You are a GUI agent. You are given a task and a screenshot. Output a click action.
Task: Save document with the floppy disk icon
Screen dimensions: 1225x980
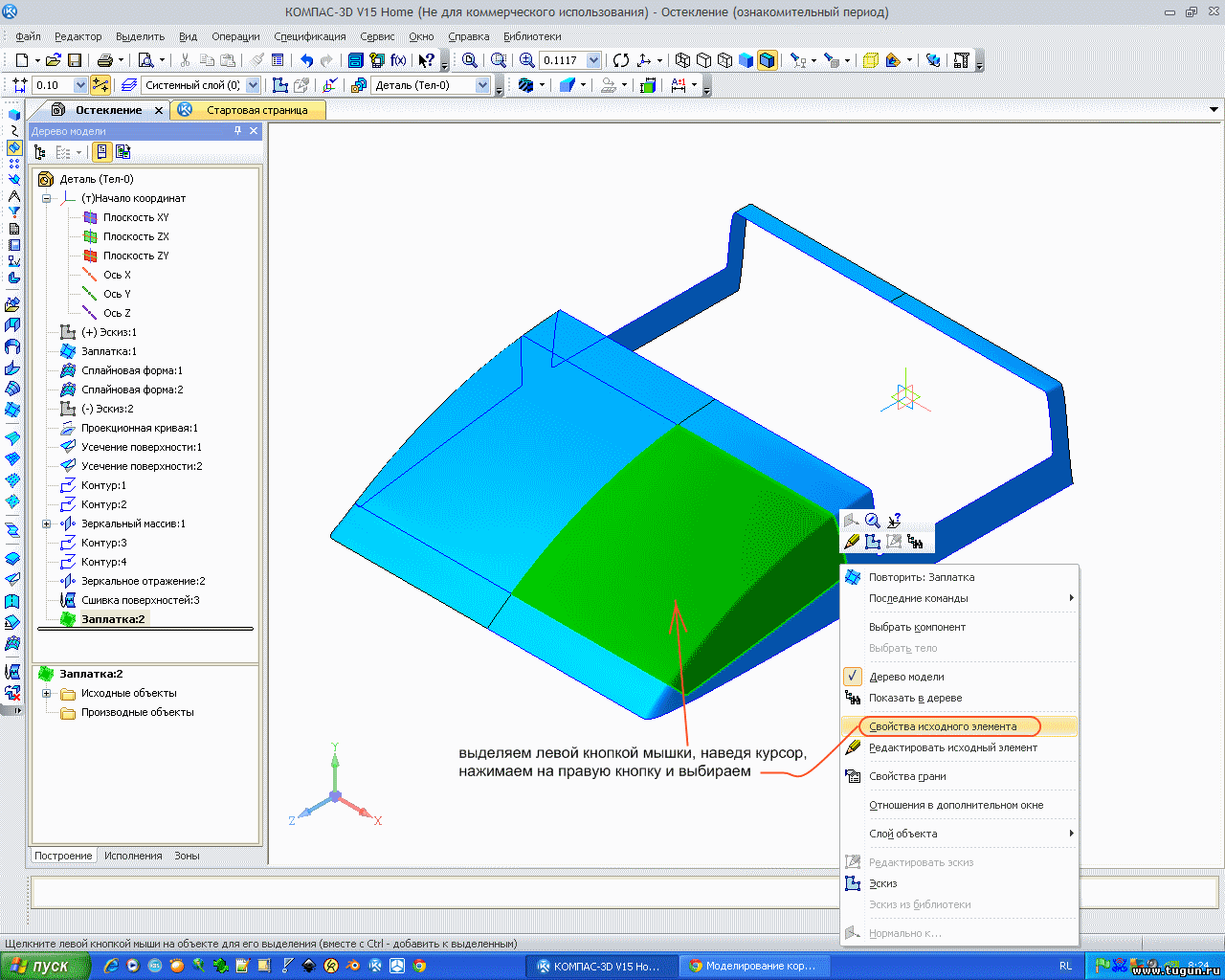point(75,60)
